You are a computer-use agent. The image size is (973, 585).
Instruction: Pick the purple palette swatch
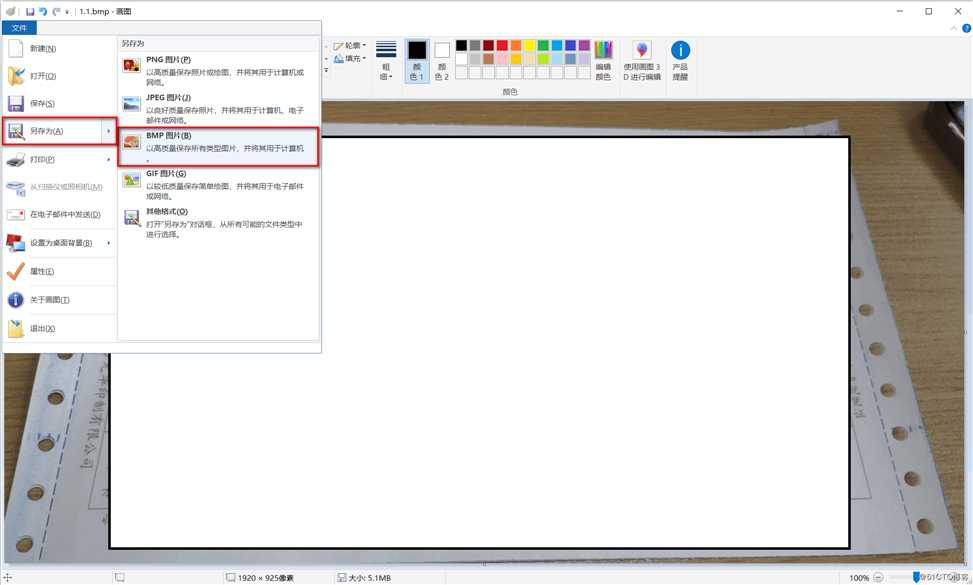click(x=584, y=45)
